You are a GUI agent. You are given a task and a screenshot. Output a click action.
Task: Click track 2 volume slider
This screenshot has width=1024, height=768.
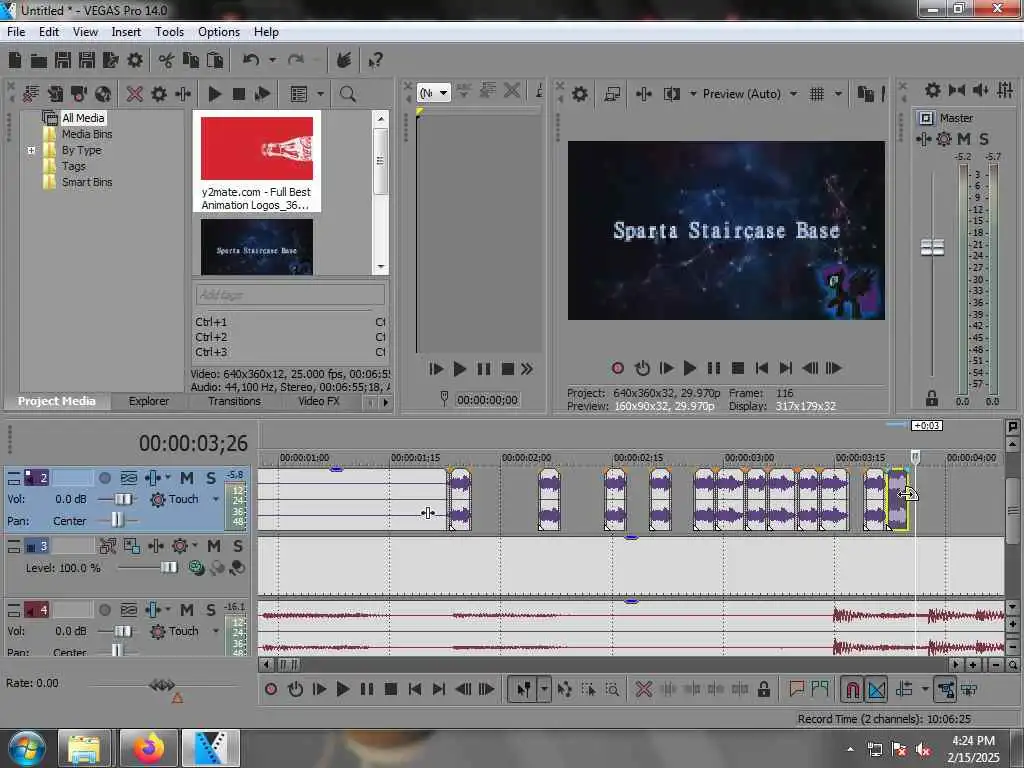123,500
